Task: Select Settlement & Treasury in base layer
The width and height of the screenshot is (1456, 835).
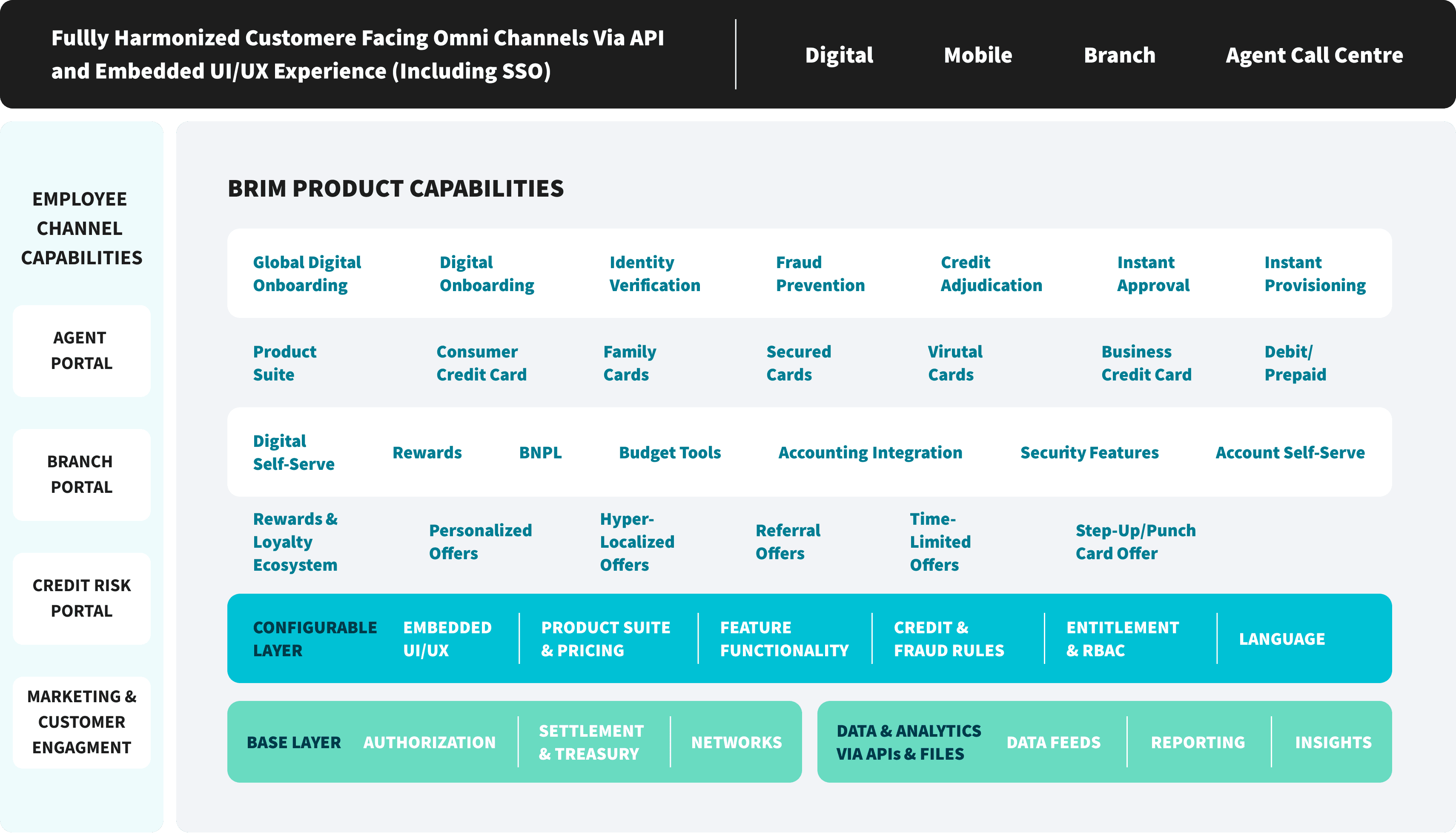Action: pyautogui.click(x=591, y=742)
